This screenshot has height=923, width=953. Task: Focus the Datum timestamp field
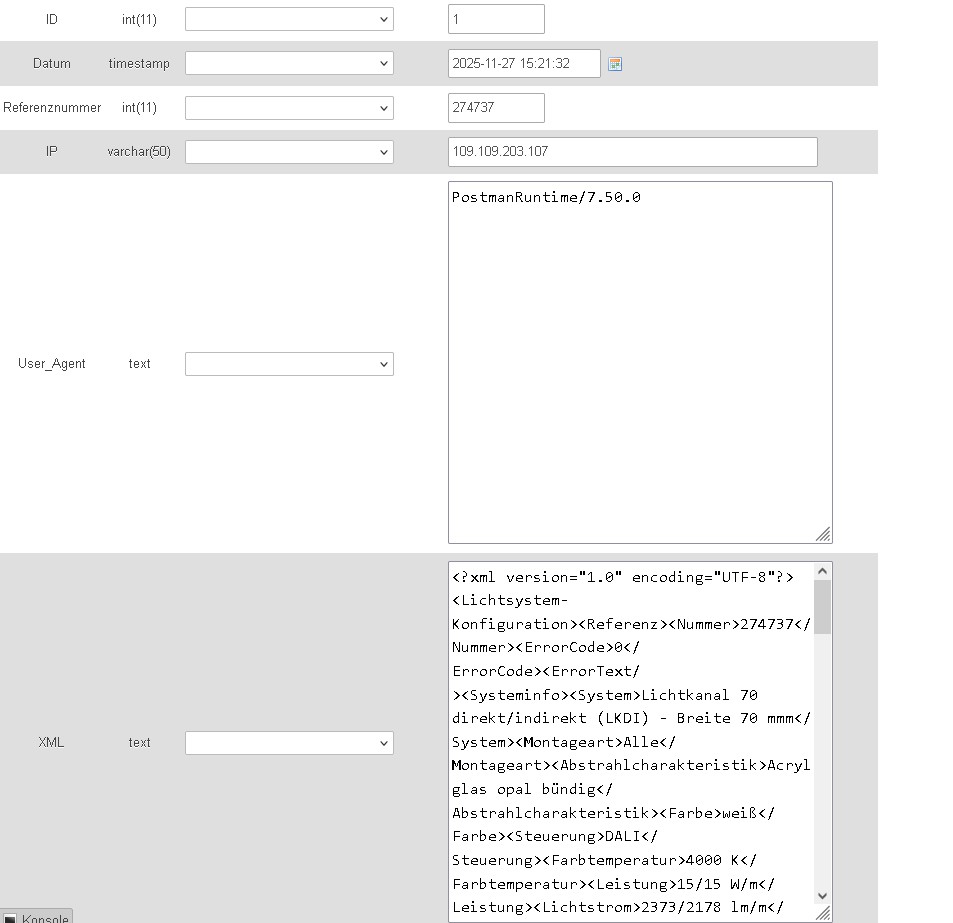pos(524,63)
